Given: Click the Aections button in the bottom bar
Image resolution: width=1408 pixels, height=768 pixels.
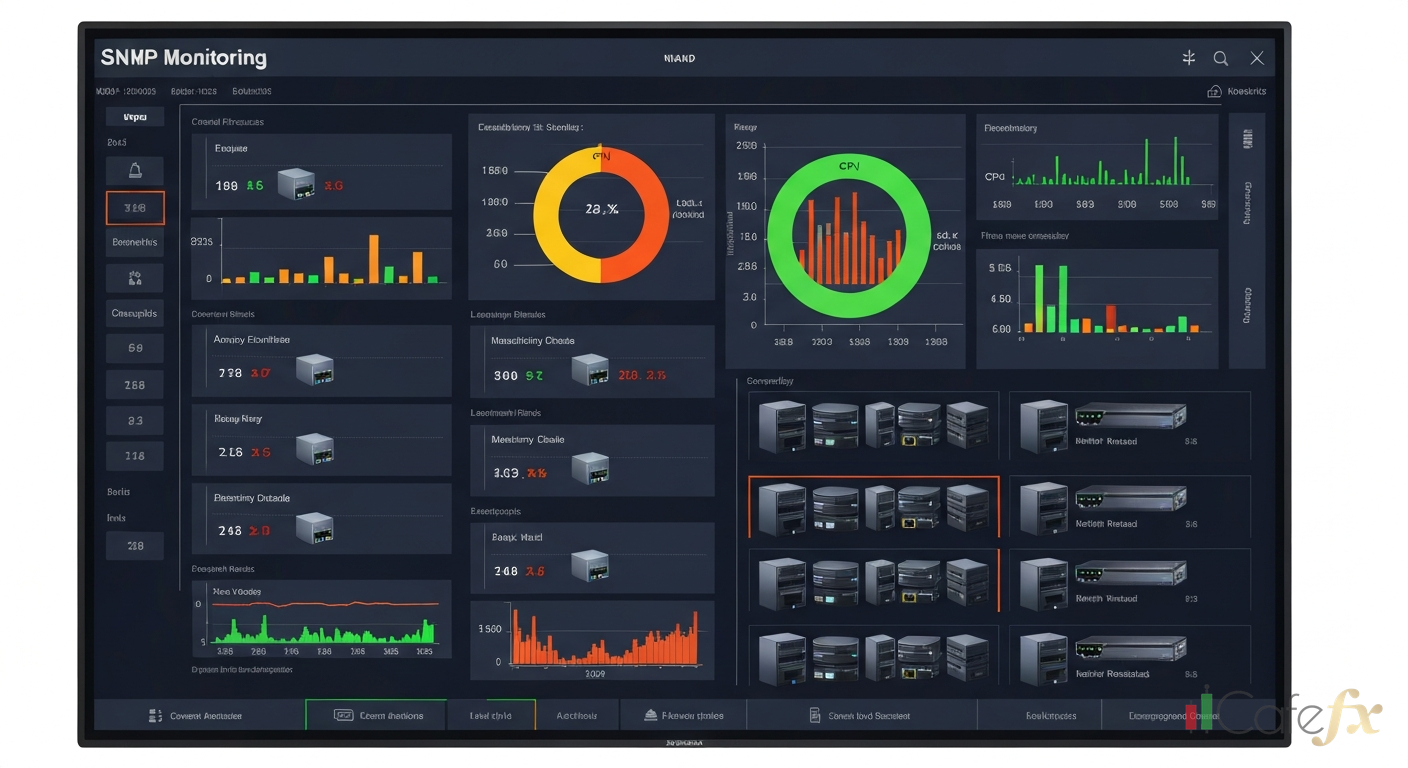Looking at the screenshot, I should pos(577,715).
